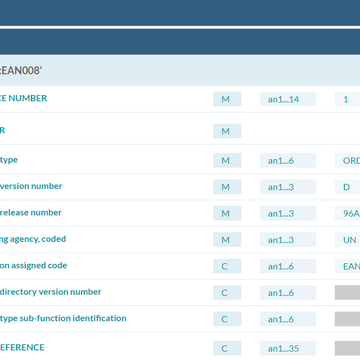Click C badge beside 'directory version number'
360x360 pixels.
tap(227, 292)
